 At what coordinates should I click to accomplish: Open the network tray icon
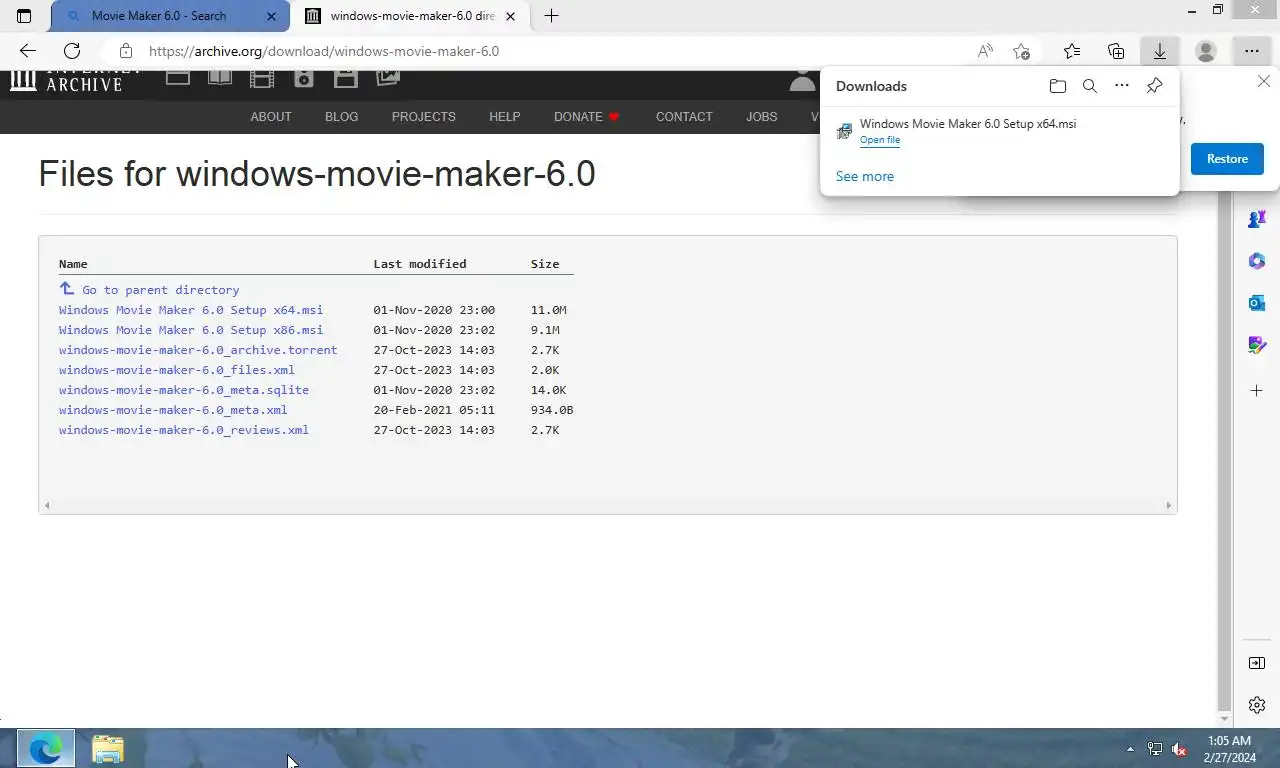point(1155,749)
